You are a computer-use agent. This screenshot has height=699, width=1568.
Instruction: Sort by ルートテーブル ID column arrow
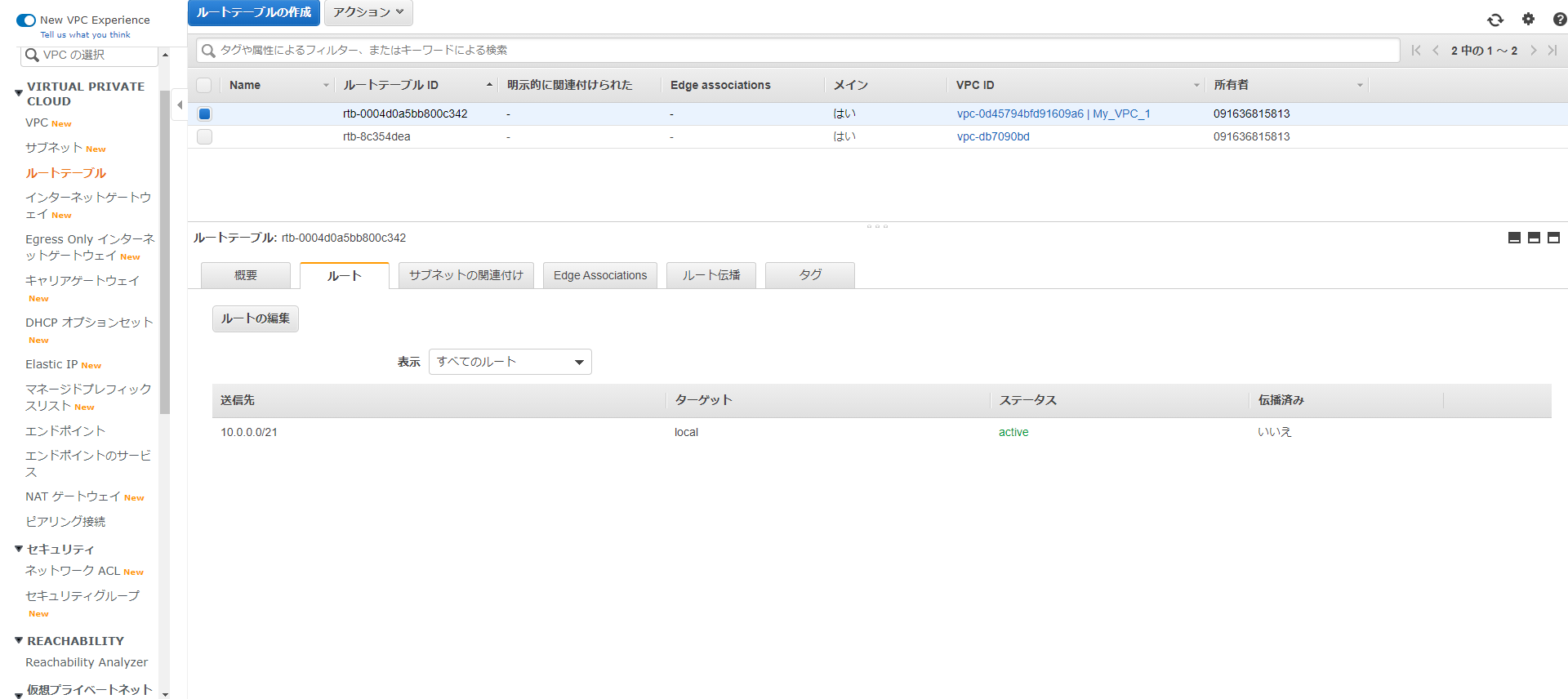(489, 85)
